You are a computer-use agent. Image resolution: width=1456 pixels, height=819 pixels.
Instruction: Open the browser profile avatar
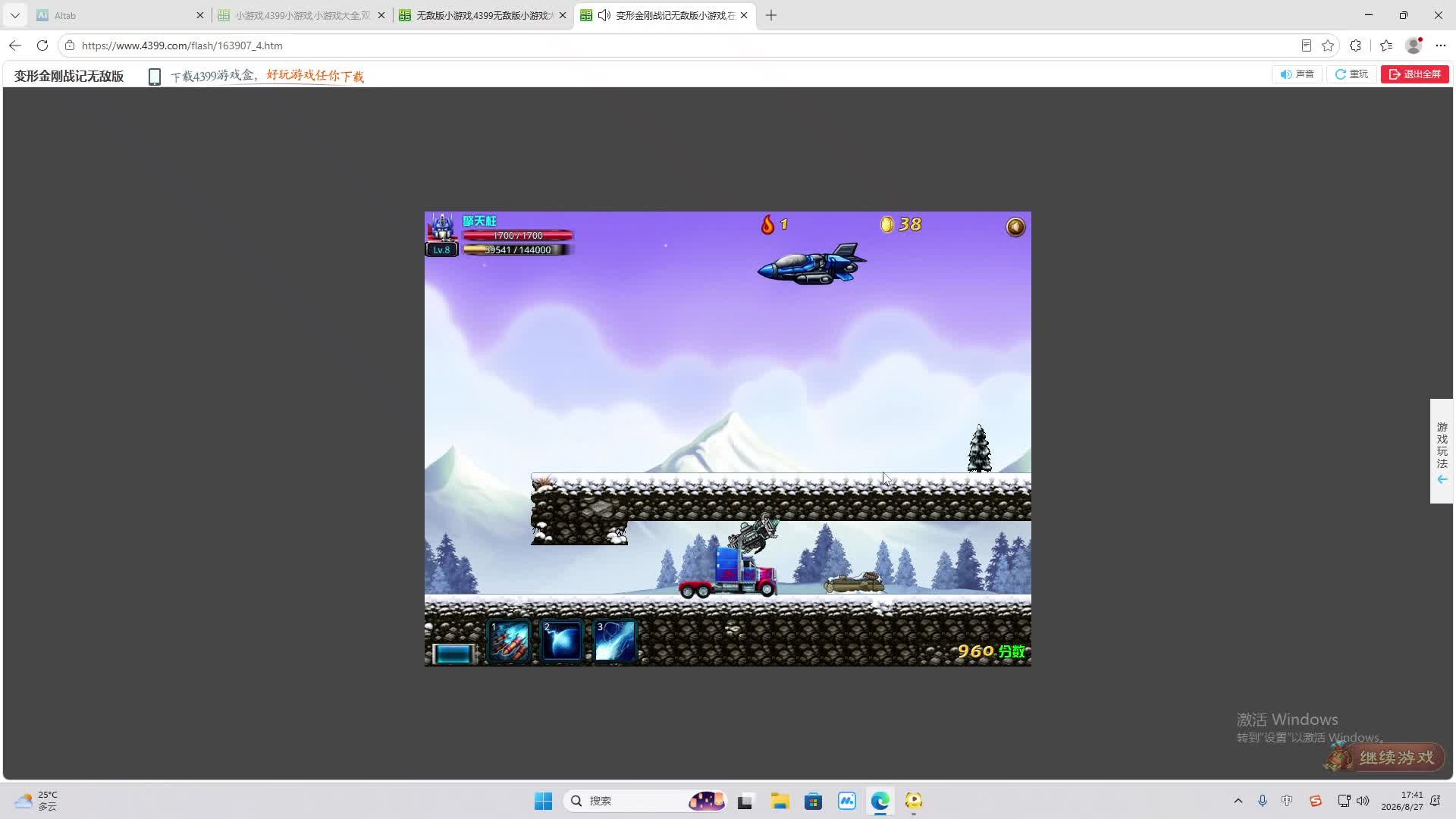[1414, 45]
